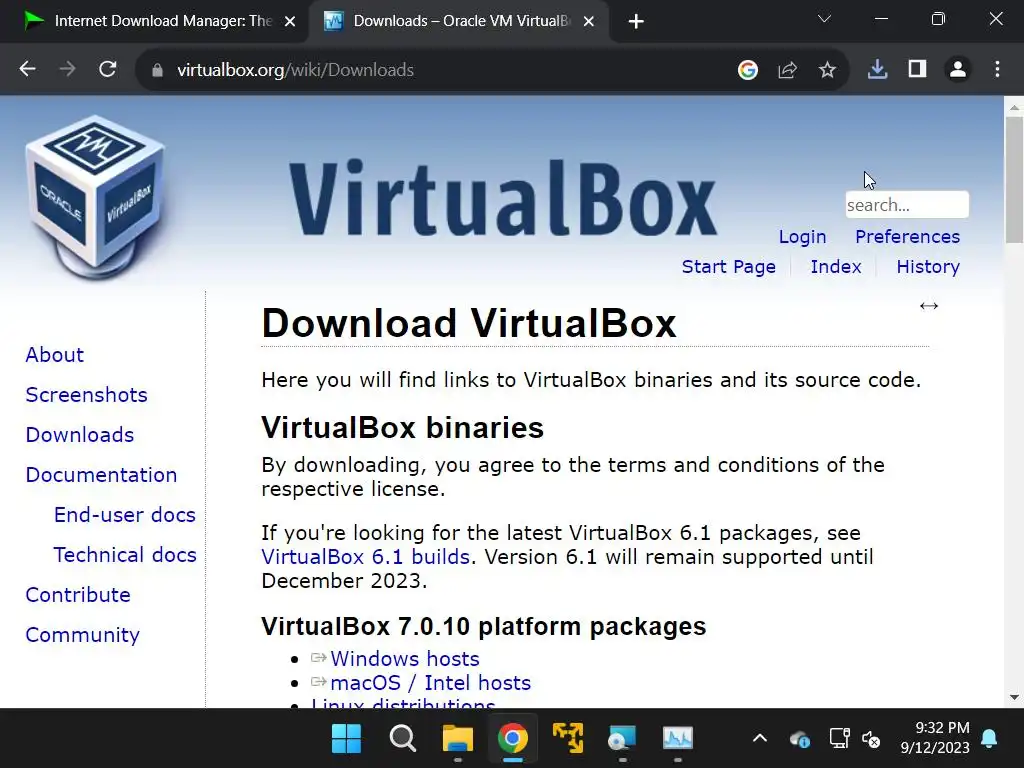1024x768 pixels.
Task: Click scrollbar up arrow
Action: (1014, 106)
